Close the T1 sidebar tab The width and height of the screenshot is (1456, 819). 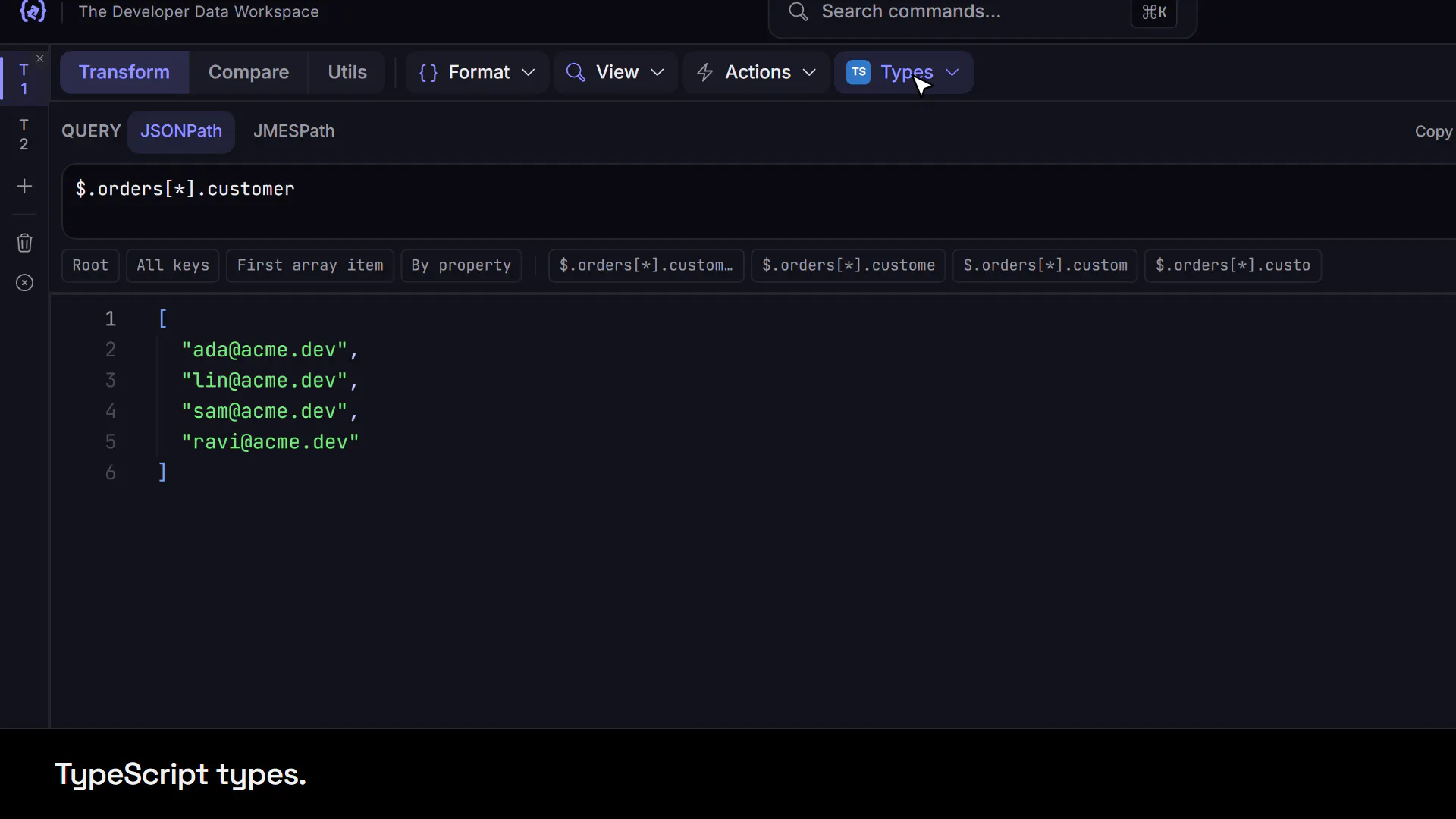point(40,58)
